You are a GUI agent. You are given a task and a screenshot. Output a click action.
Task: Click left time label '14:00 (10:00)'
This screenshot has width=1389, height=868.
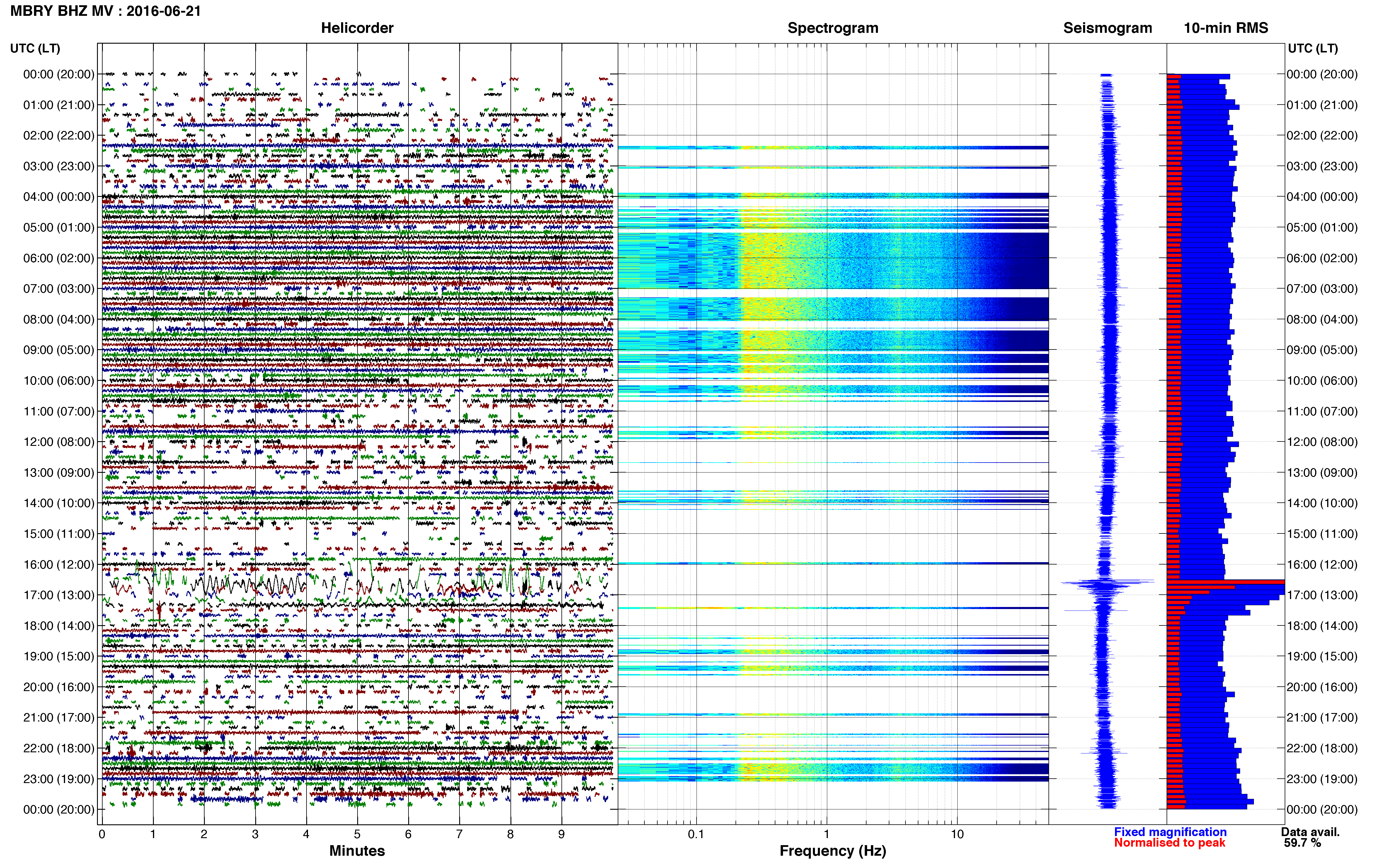coord(59,503)
